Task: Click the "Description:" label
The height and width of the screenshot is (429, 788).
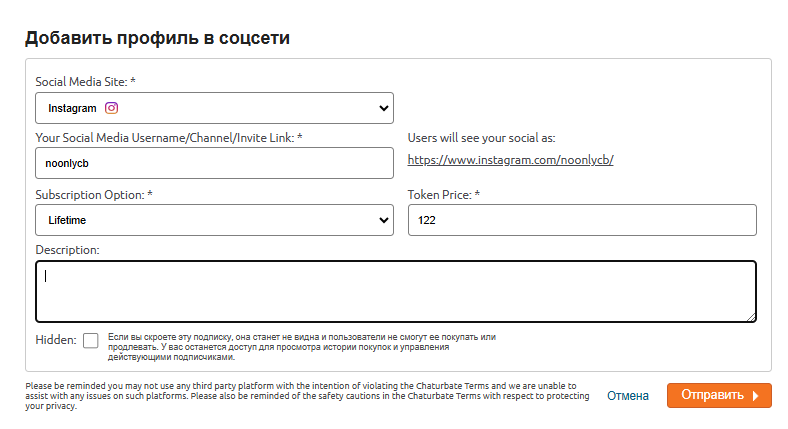Action: [x=68, y=249]
